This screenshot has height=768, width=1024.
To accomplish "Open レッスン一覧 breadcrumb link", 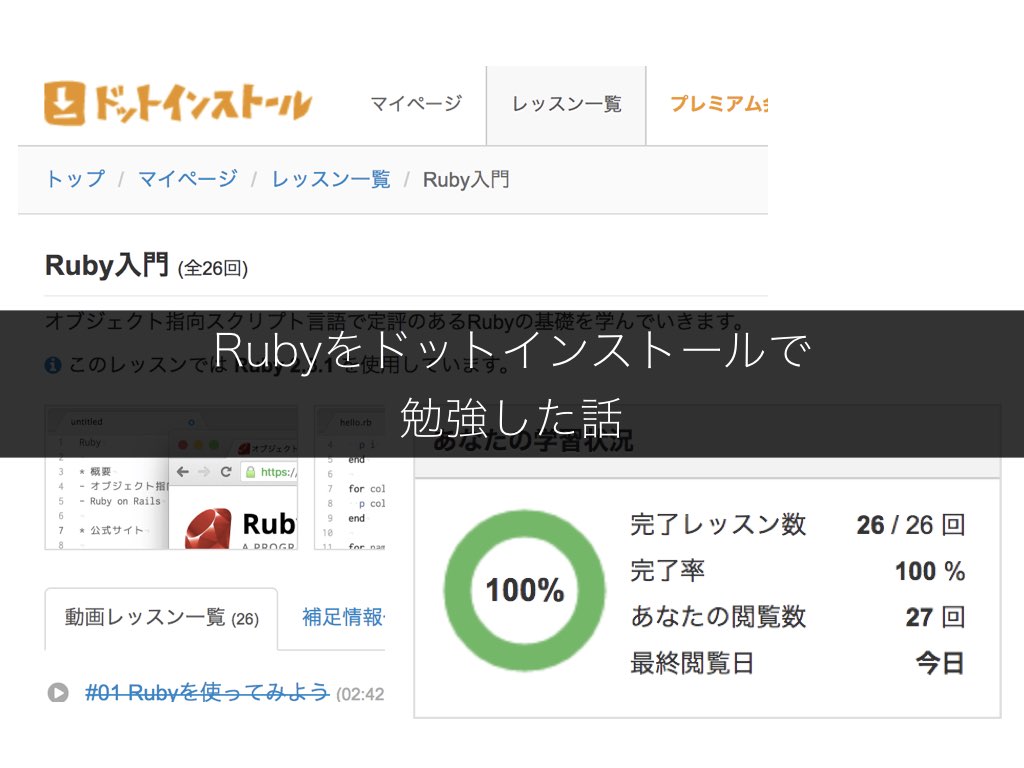I will click(x=331, y=179).
